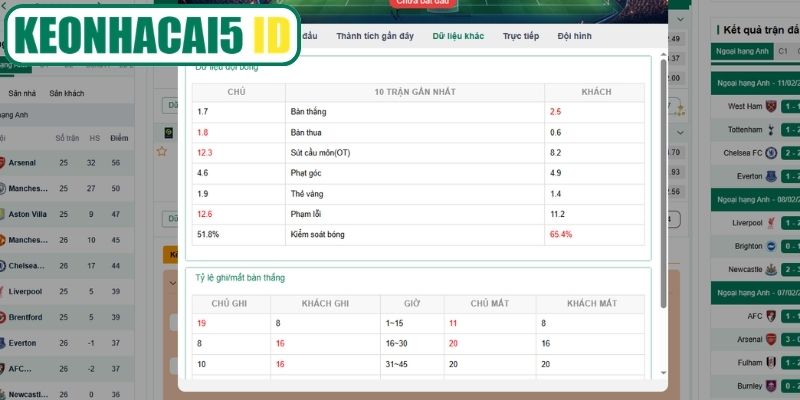The width and height of the screenshot is (800, 400).
Task: Click Ngoại hạng Anh 11/02 date header
Action: pos(755,83)
